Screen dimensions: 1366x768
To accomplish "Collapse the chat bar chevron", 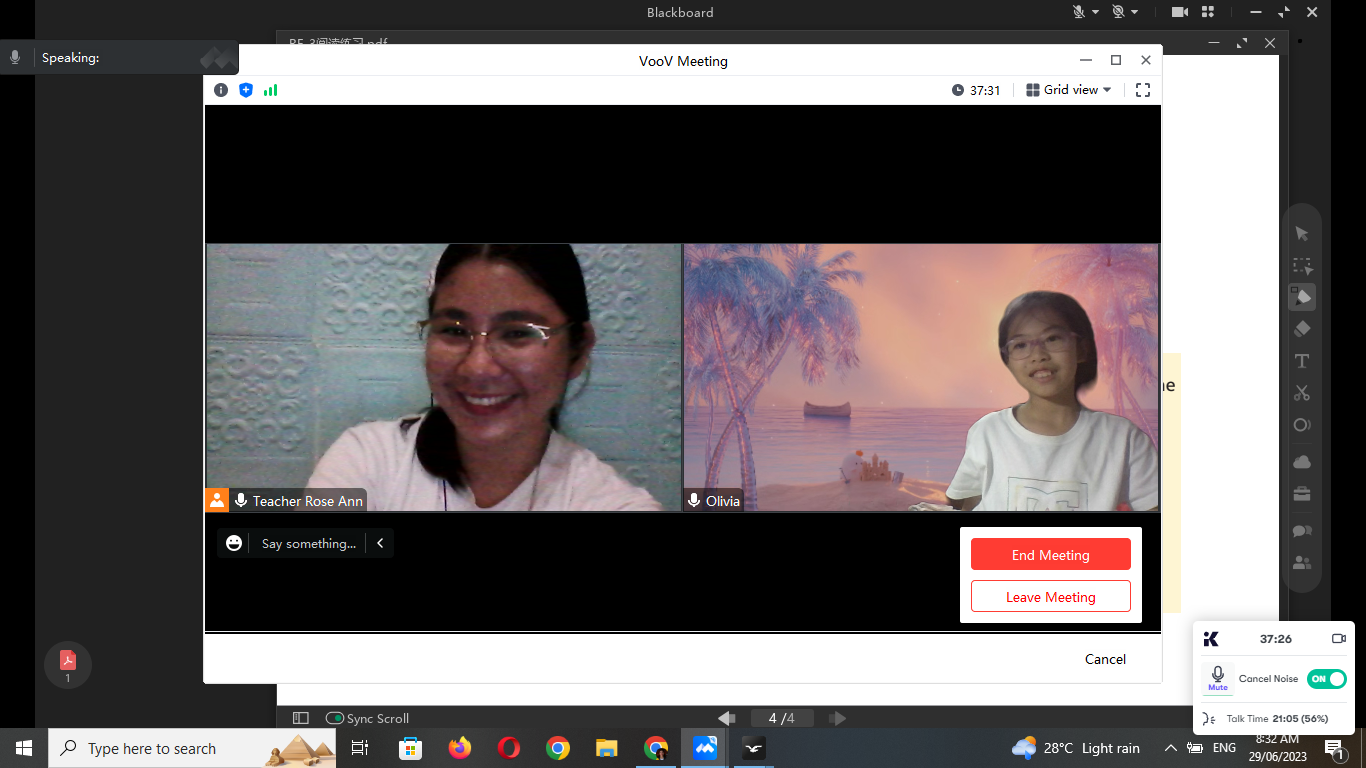I will click(380, 543).
